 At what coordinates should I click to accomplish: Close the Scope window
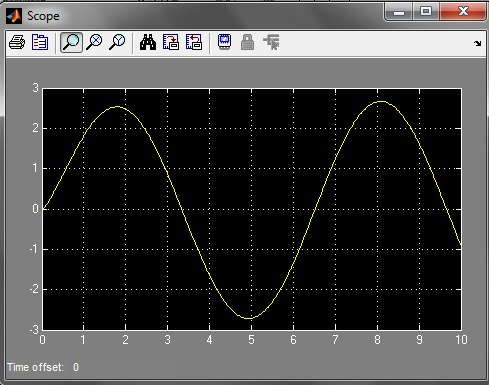[x=463, y=11]
